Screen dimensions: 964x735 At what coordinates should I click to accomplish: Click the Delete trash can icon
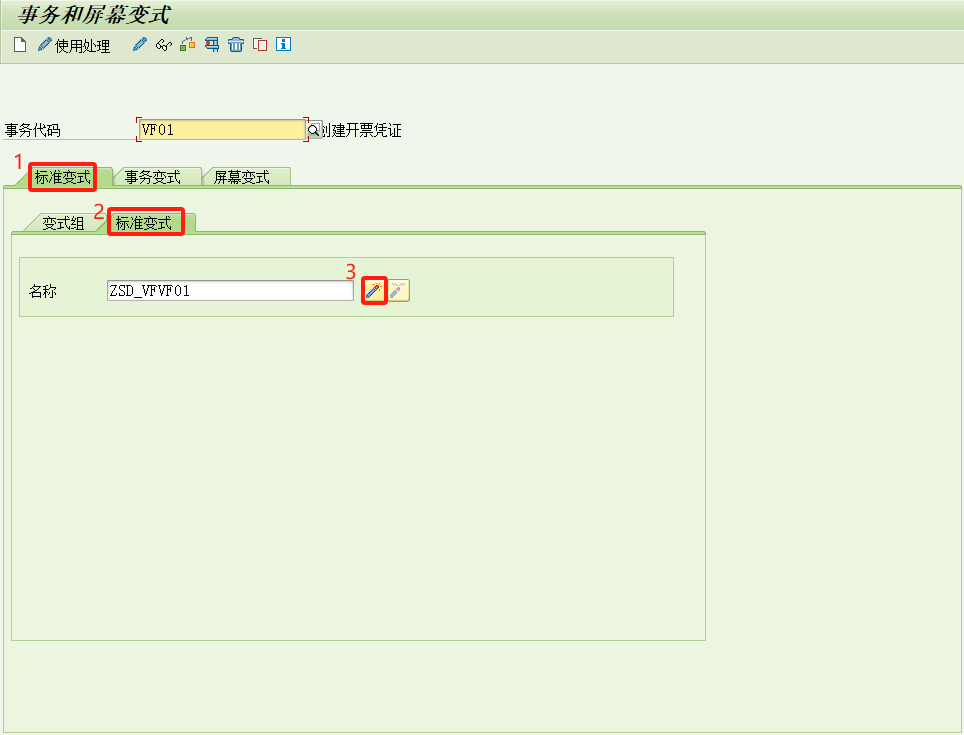point(236,44)
